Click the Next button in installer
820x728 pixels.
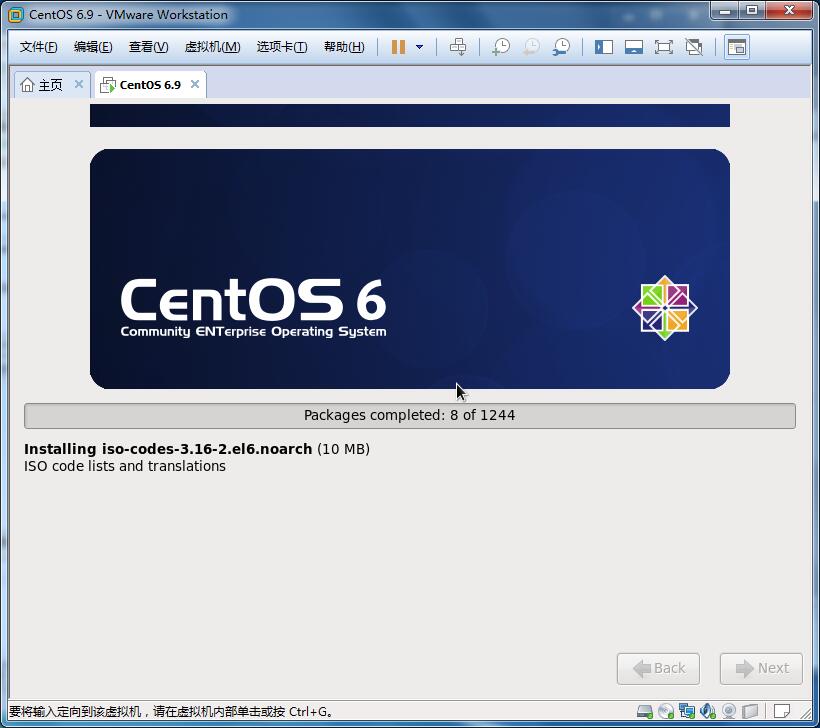pyautogui.click(x=761, y=668)
